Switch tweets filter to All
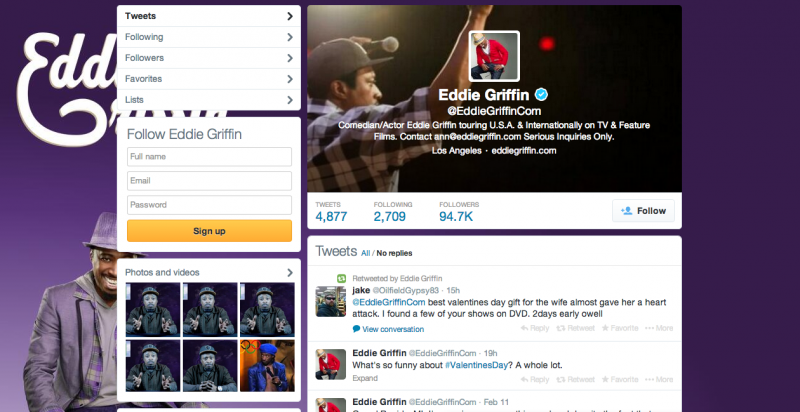 click(x=365, y=253)
